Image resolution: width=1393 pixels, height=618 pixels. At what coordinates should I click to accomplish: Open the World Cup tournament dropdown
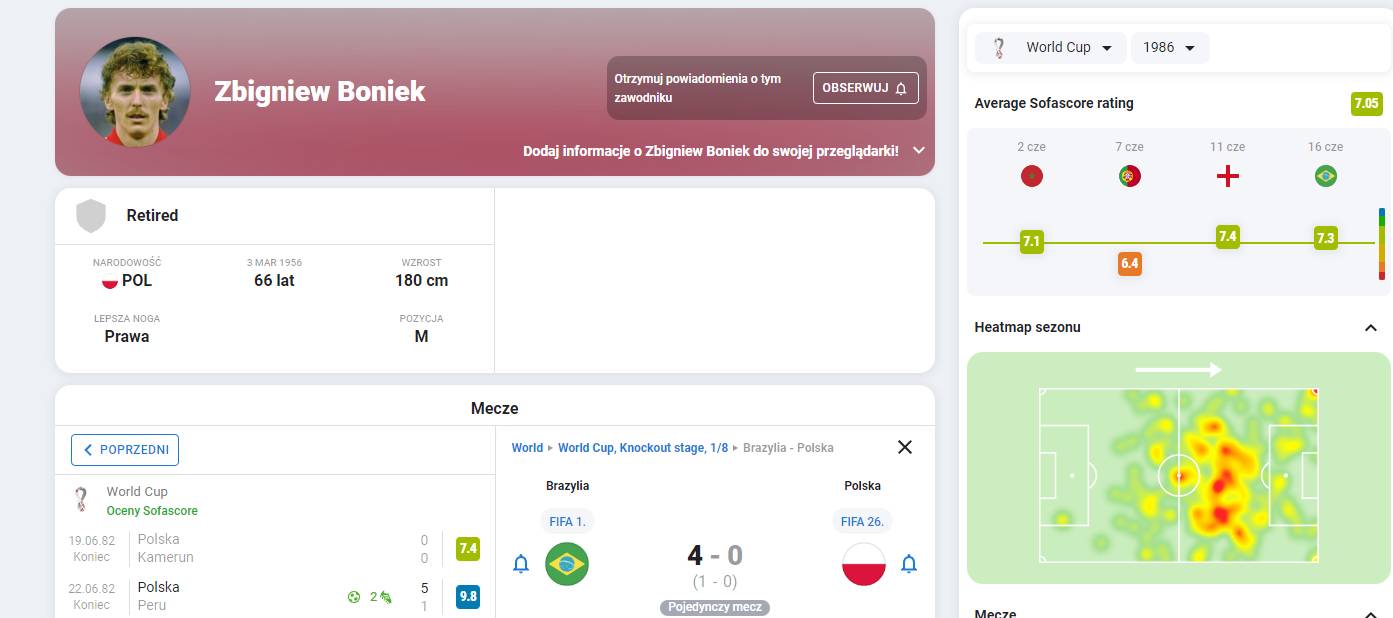pos(1052,48)
